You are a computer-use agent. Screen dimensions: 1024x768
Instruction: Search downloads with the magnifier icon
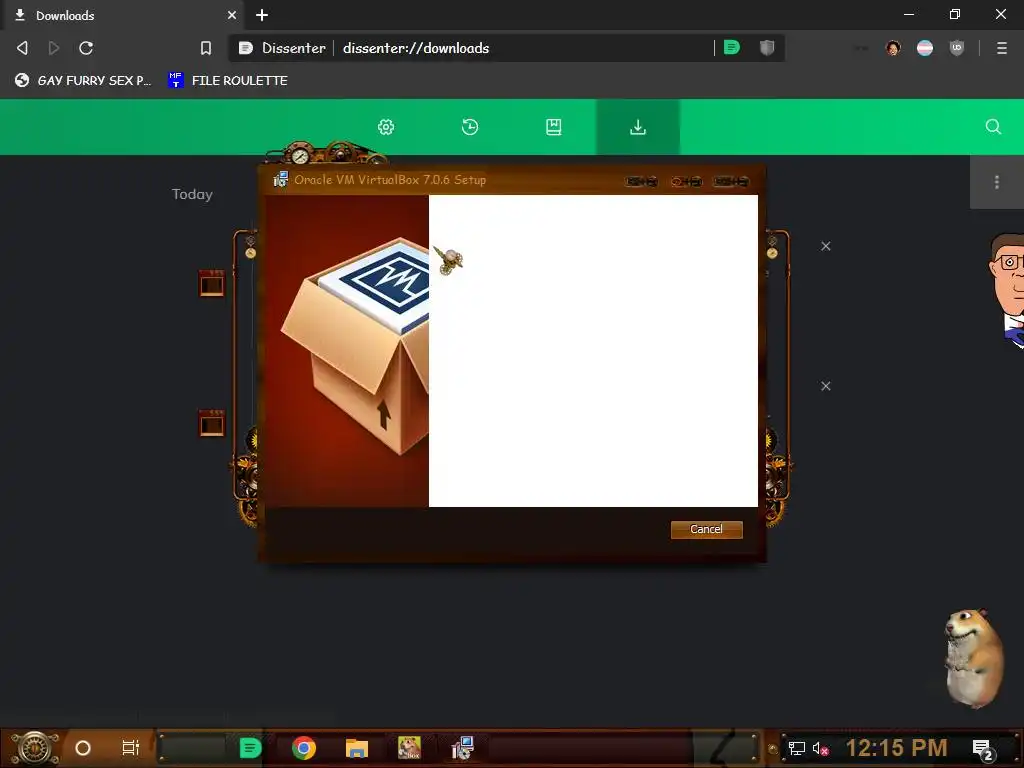coord(993,127)
